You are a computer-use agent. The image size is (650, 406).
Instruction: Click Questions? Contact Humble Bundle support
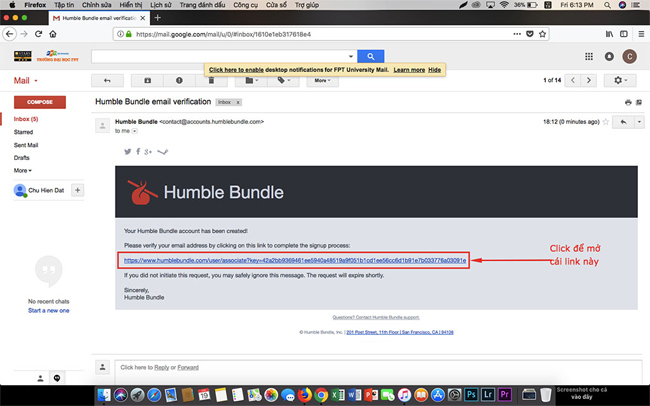pyautogui.click(x=376, y=317)
